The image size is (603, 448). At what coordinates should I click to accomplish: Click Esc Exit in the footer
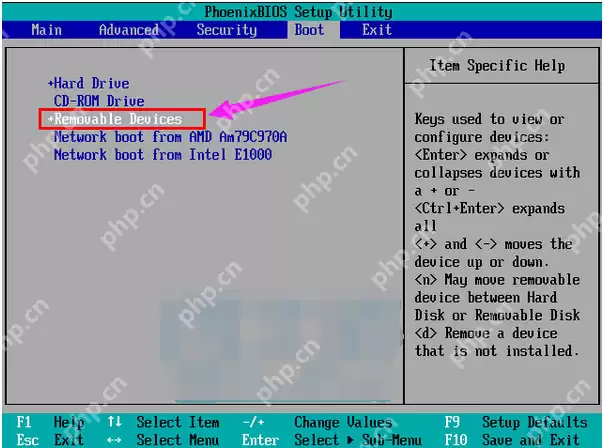point(48,439)
